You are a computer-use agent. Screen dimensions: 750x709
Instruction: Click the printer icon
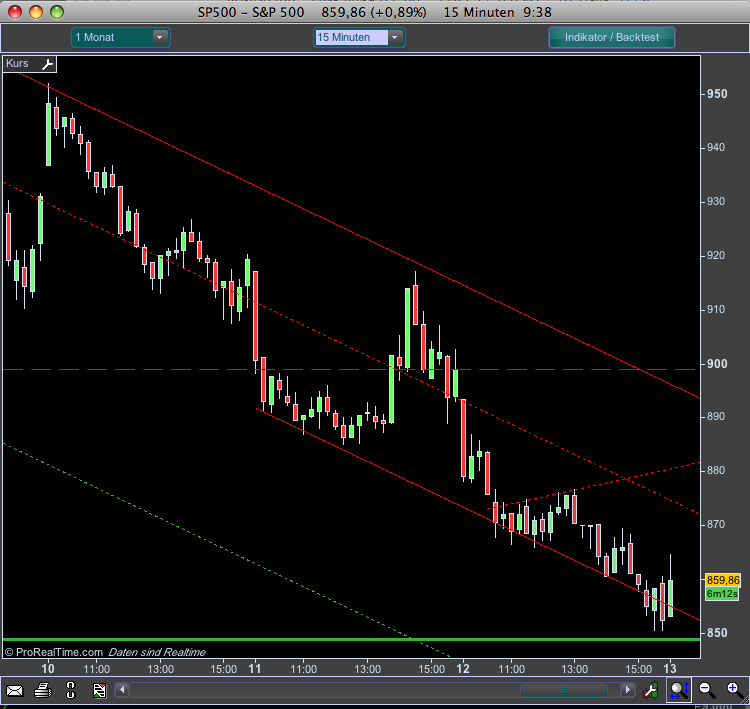pos(43,690)
